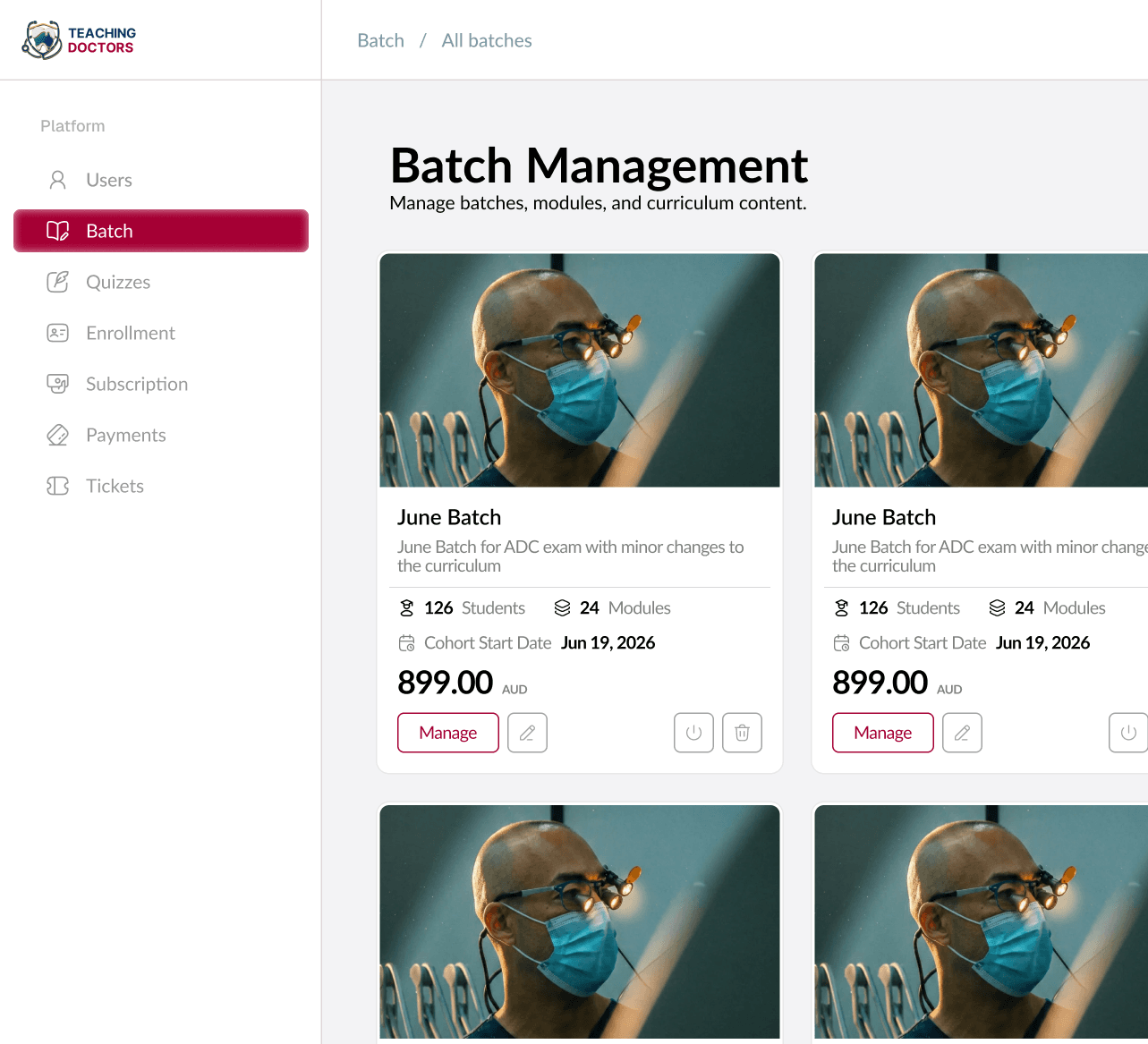Open the Users section via its person icon
The image size is (1148, 1044).
pos(58,180)
